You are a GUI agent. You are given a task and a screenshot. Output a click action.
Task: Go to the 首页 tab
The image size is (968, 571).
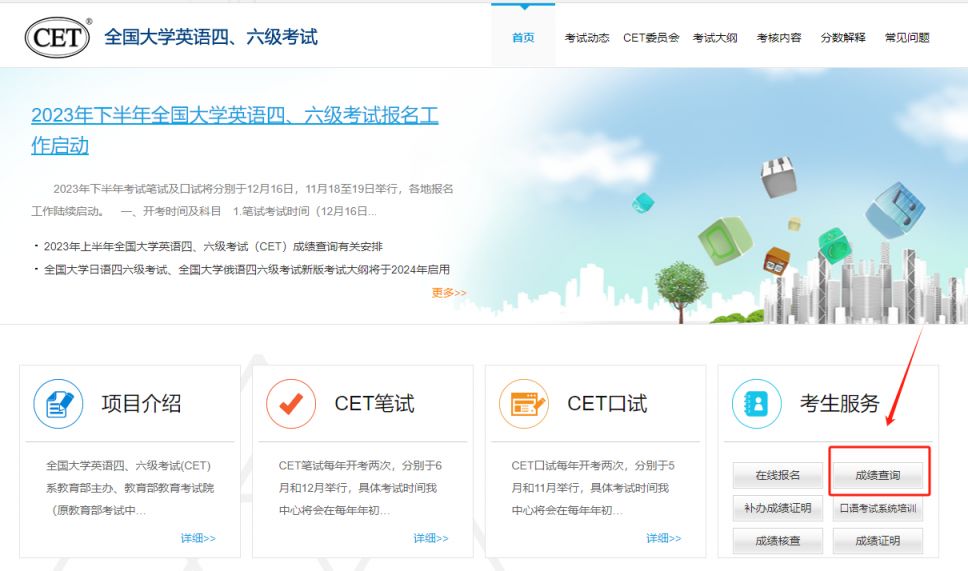tap(523, 38)
